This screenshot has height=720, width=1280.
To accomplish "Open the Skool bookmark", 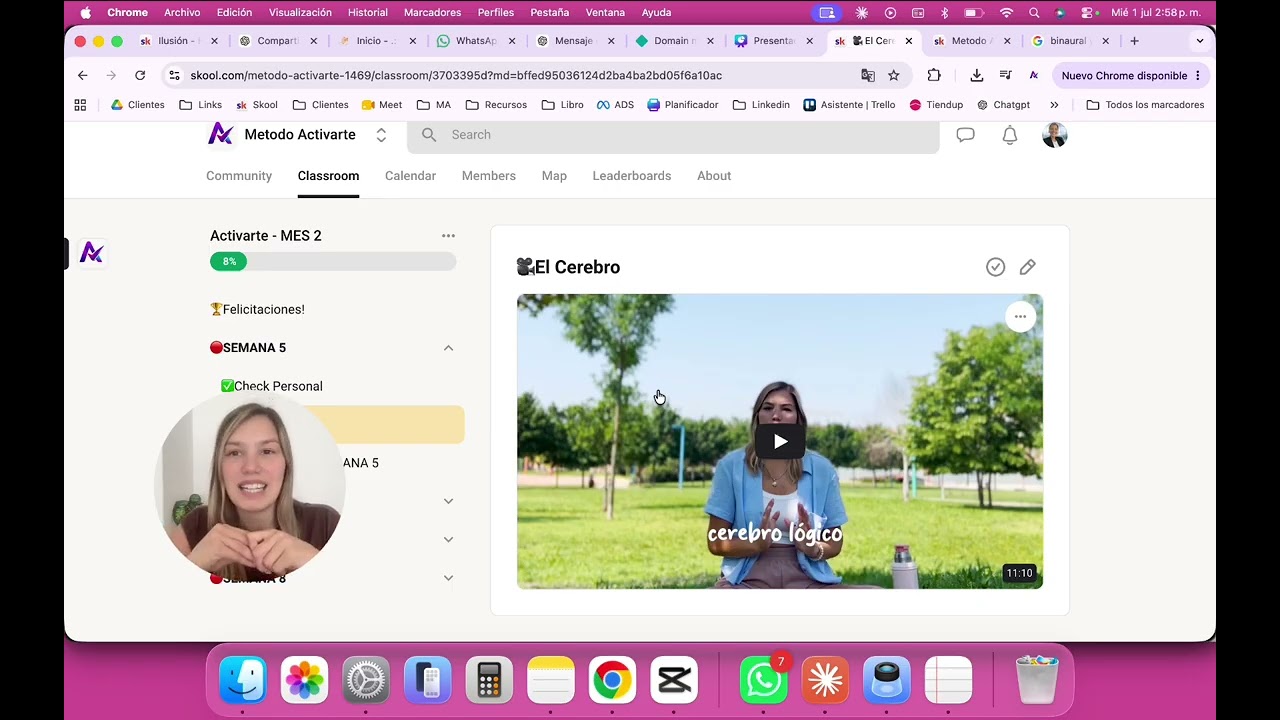I will pyautogui.click(x=256, y=105).
